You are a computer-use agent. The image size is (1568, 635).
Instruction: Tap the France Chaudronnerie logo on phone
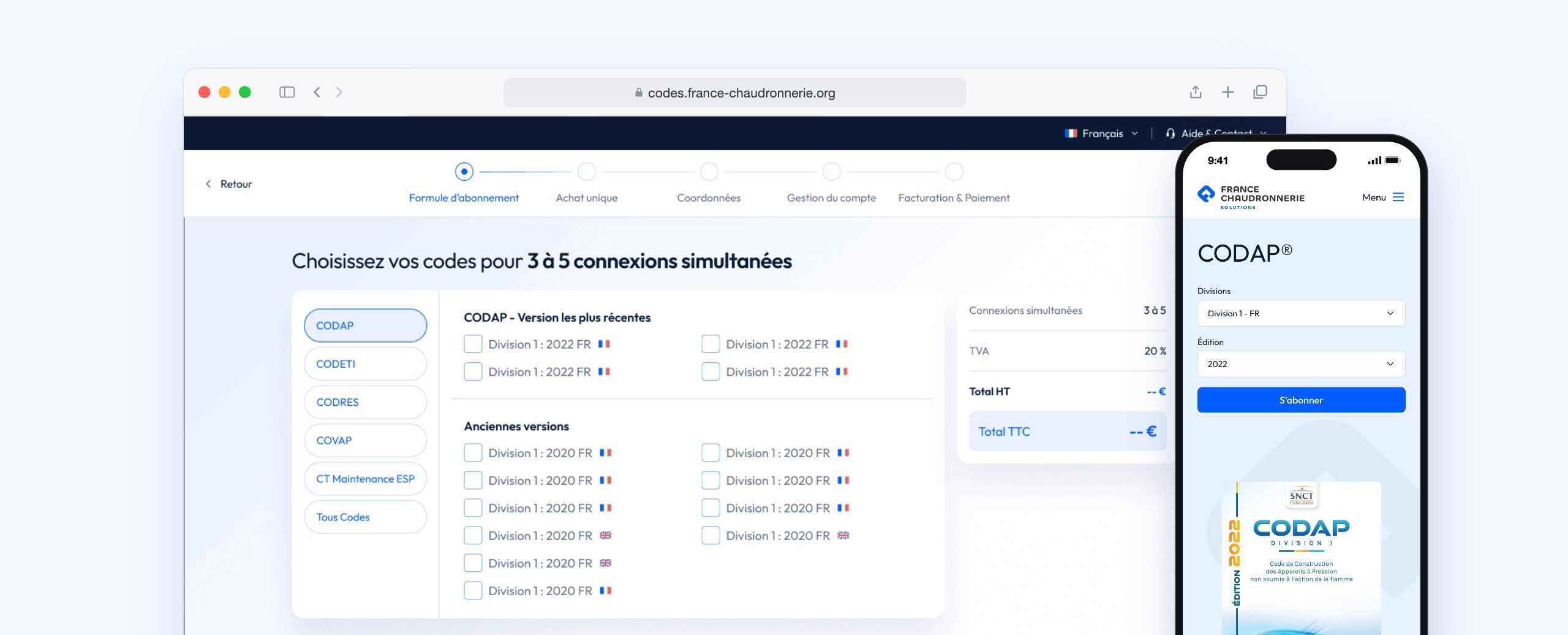[1251, 197]
